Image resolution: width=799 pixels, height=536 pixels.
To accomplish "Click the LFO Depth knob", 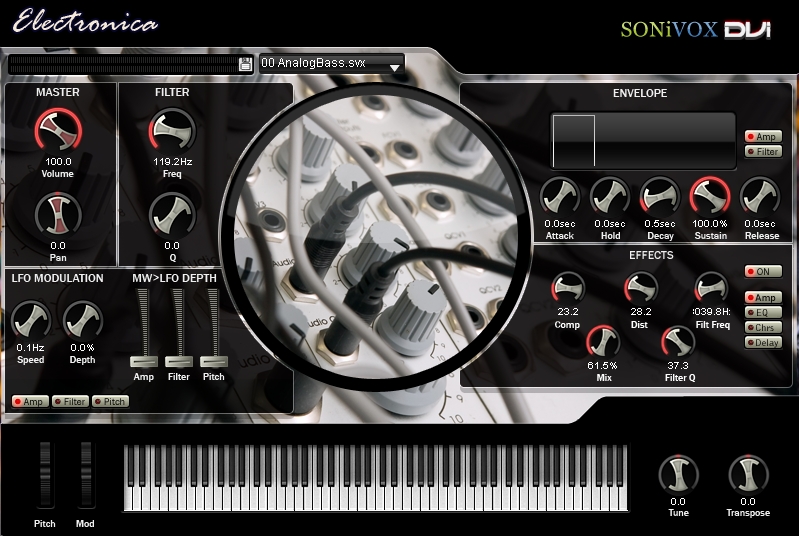I will point(83,320).
